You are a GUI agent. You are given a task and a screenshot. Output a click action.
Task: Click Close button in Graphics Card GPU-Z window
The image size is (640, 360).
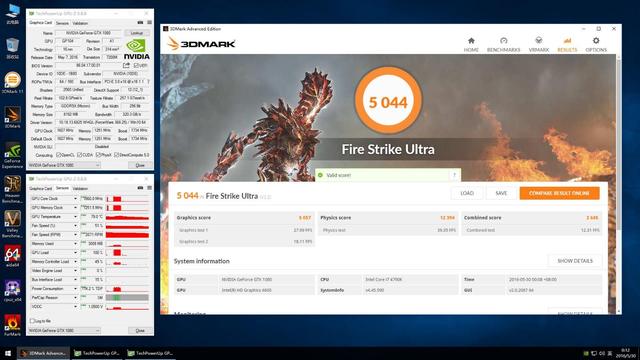(140, 165)
